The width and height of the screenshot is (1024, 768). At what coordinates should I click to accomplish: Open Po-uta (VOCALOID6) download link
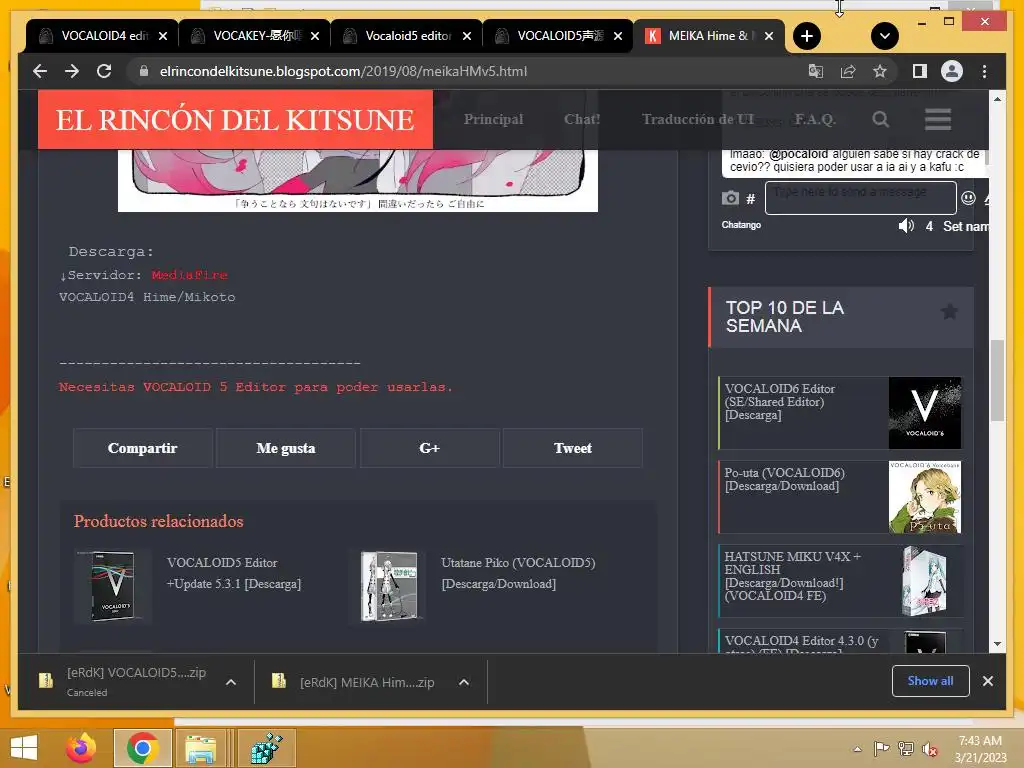point(784,479)
